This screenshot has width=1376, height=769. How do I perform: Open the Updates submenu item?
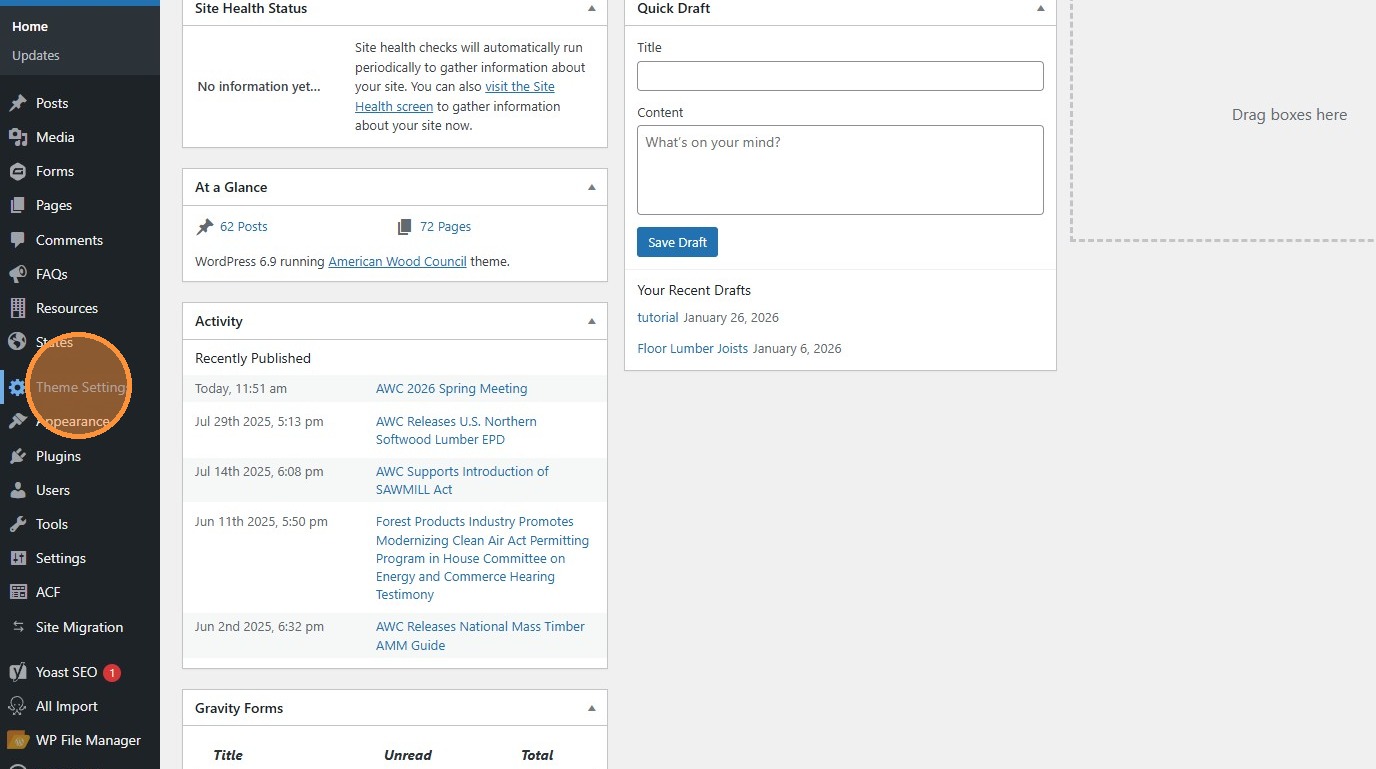point(36,55)
